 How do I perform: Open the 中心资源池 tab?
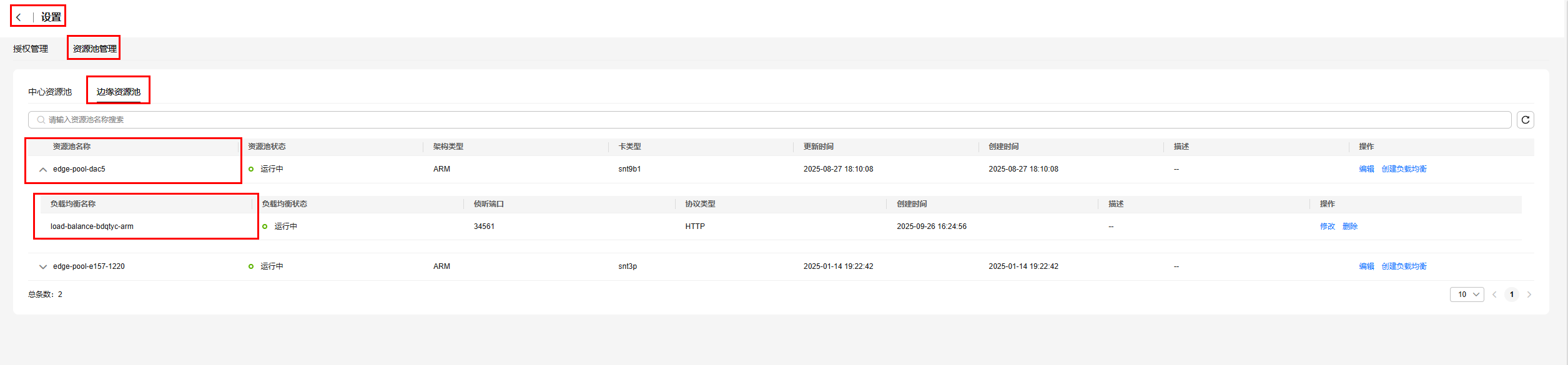point(50,92)
